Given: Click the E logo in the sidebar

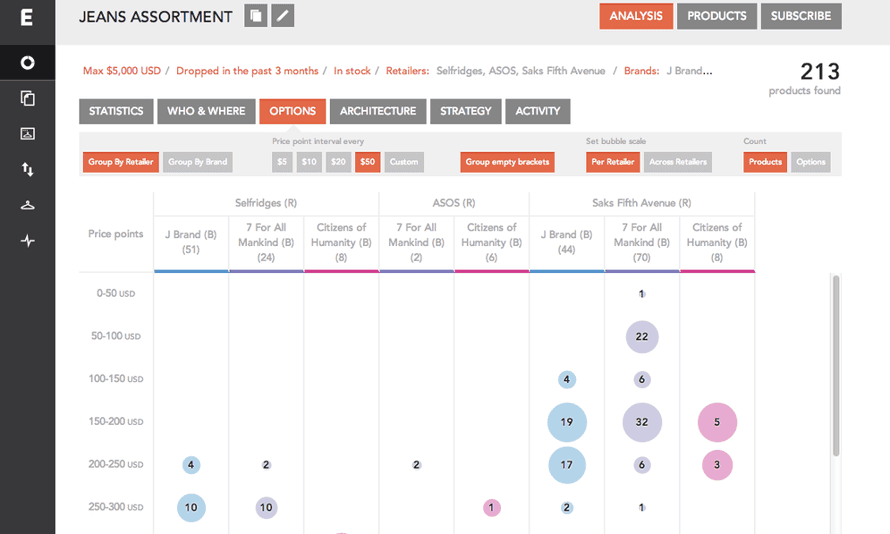Looking at the screenshot, I should tap(27, 17).
